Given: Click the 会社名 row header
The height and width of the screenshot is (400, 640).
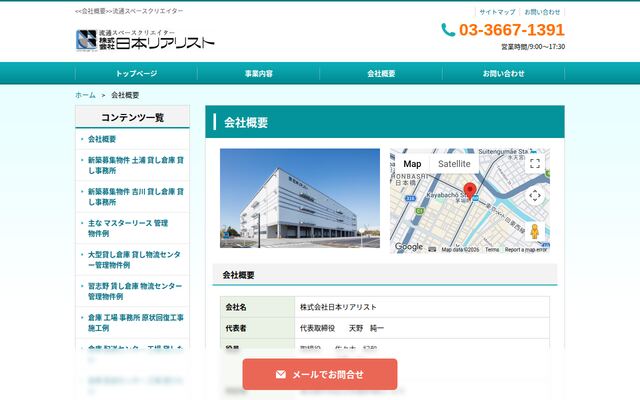Looking at the screenshot, I should (x=258, y=307).
